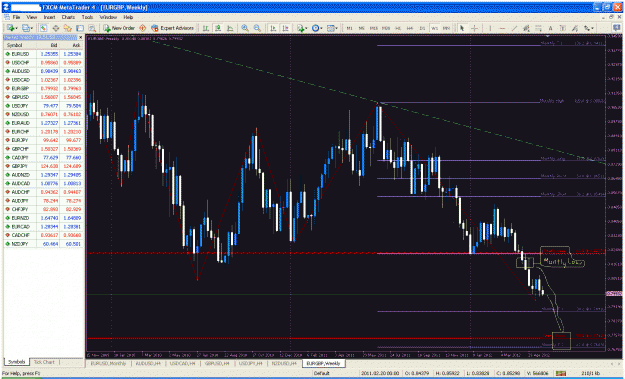
Task: Select the Fibonacci Retracement tool
Action: pyautogui.click(x=538, y=28)
